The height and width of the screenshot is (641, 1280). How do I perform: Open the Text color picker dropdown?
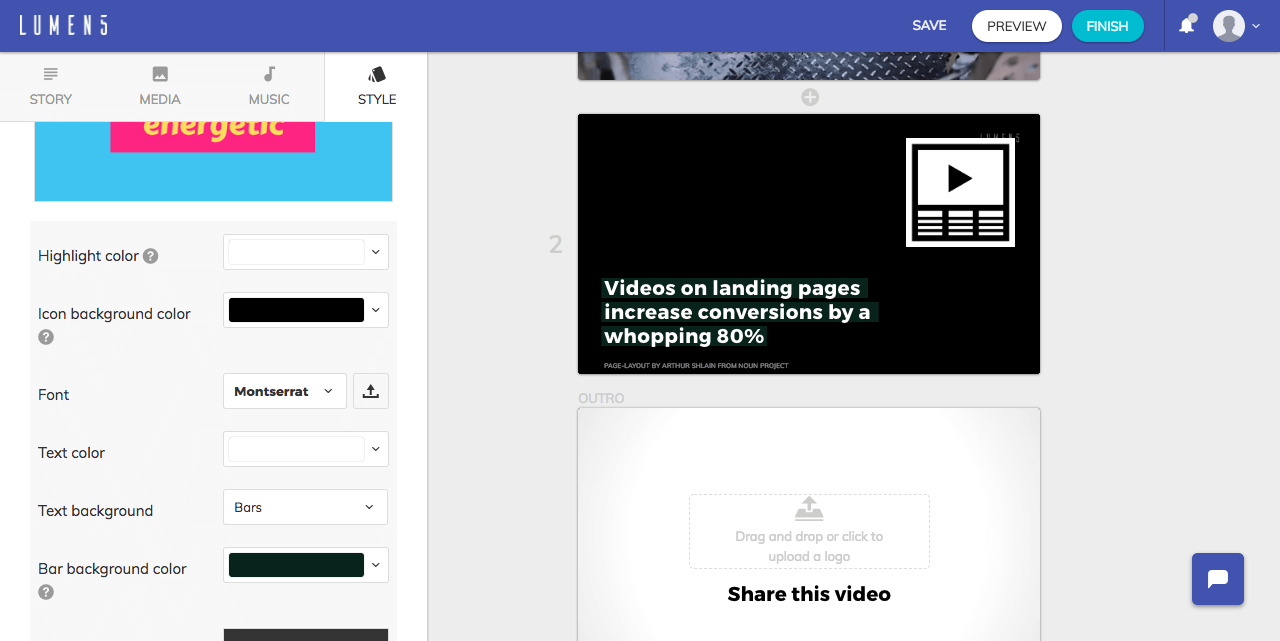[306, 449]
